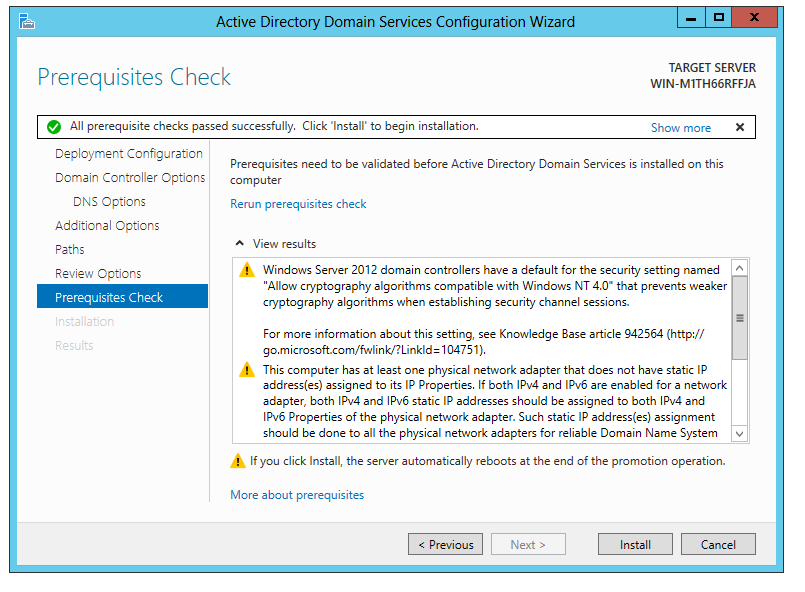The image size is (805, 592).
Task: Click the reboot warning icon near Install note
Action: [238, 461]
